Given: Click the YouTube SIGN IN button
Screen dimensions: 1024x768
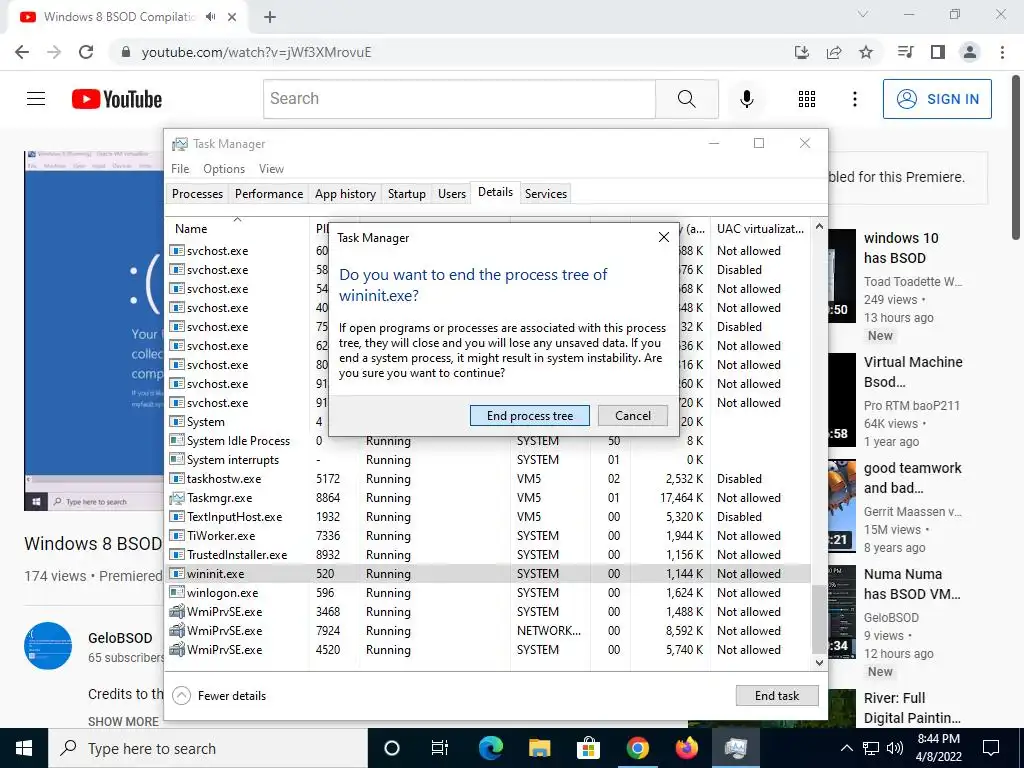Looking at the screenshot, I should pyautogui.click(x=937, y=99).
